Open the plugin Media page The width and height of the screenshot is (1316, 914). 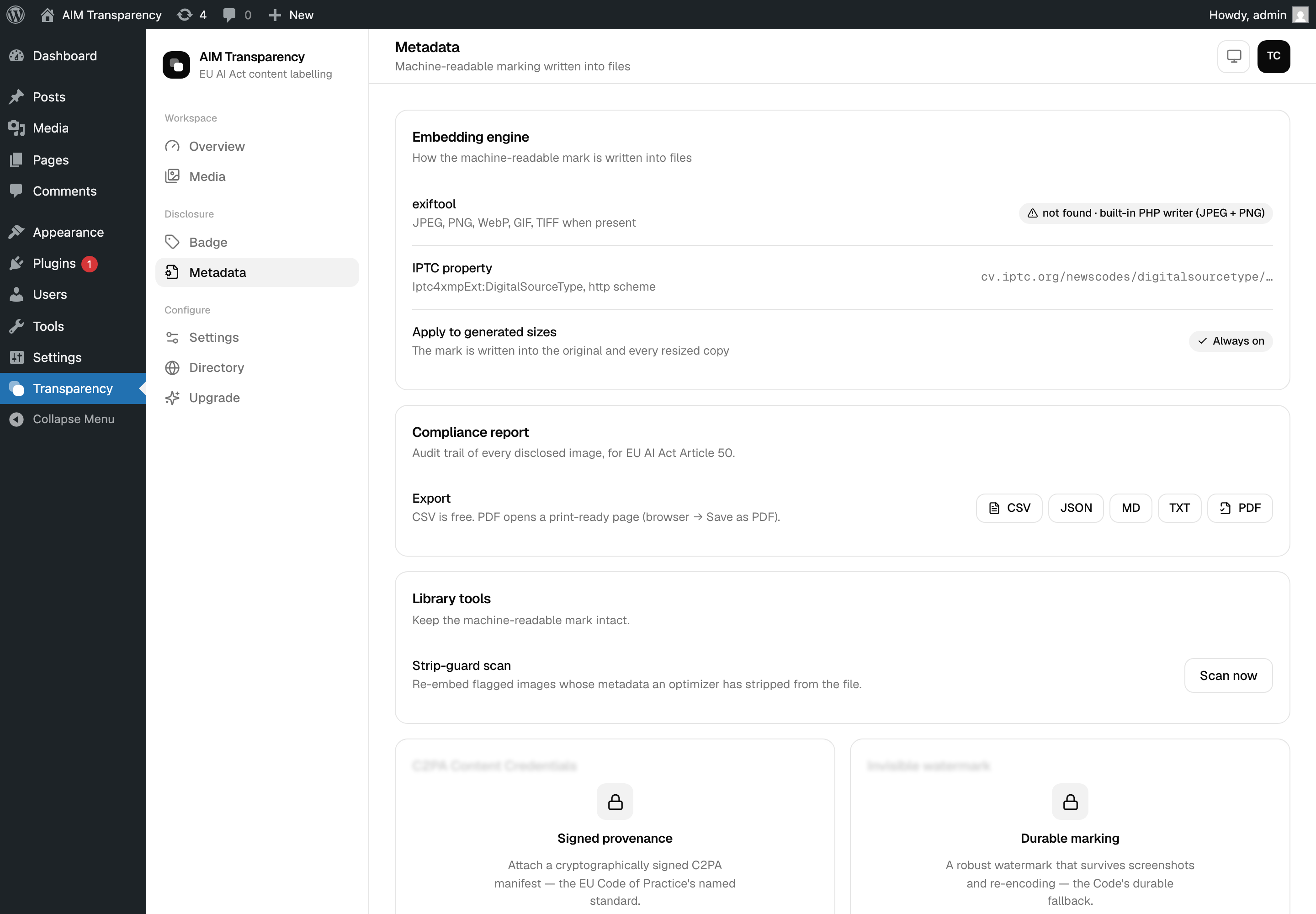257,176
